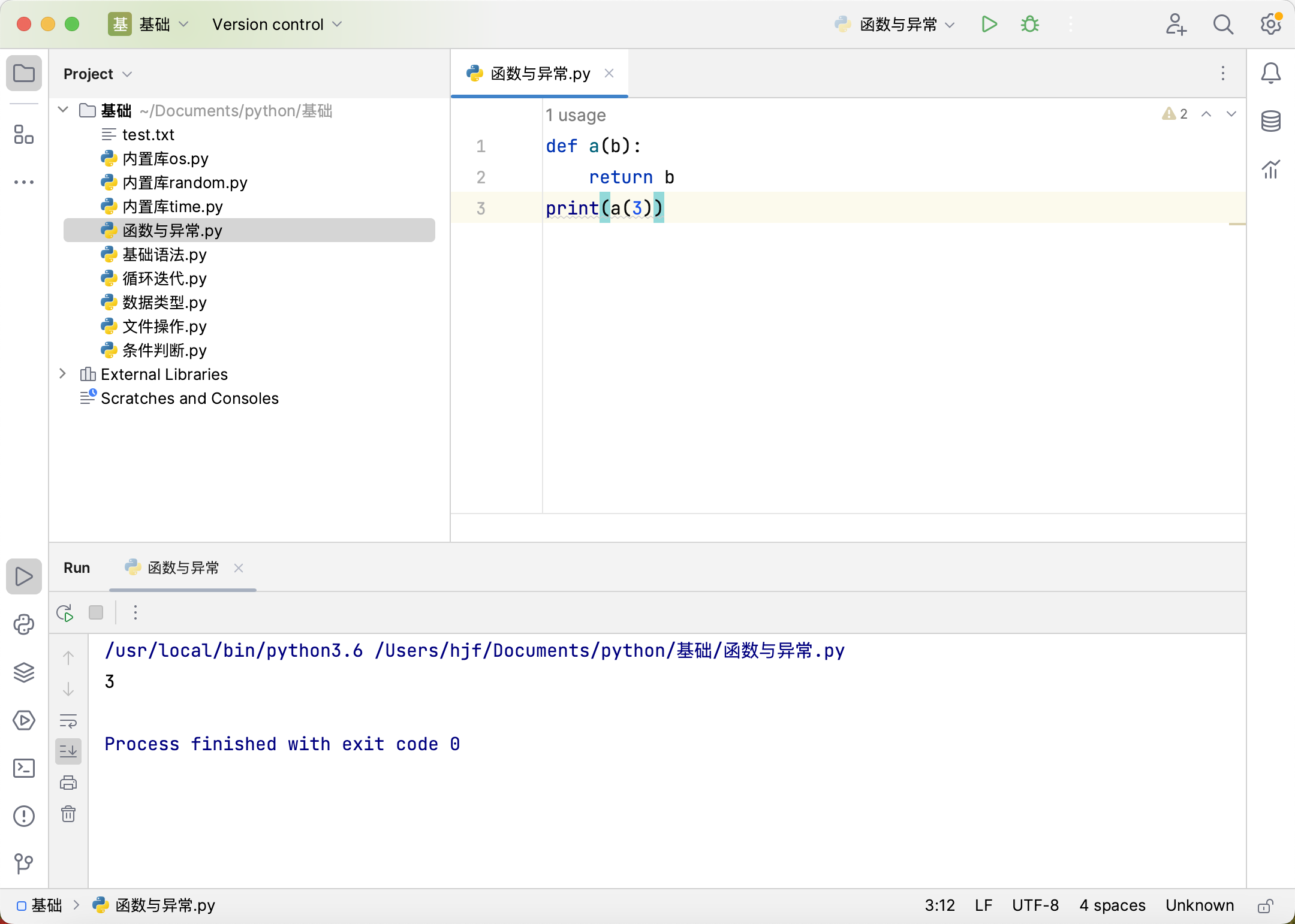The image size is (1295, 924).
Task: Expand the External Libraries node
Action: [63, 374]
